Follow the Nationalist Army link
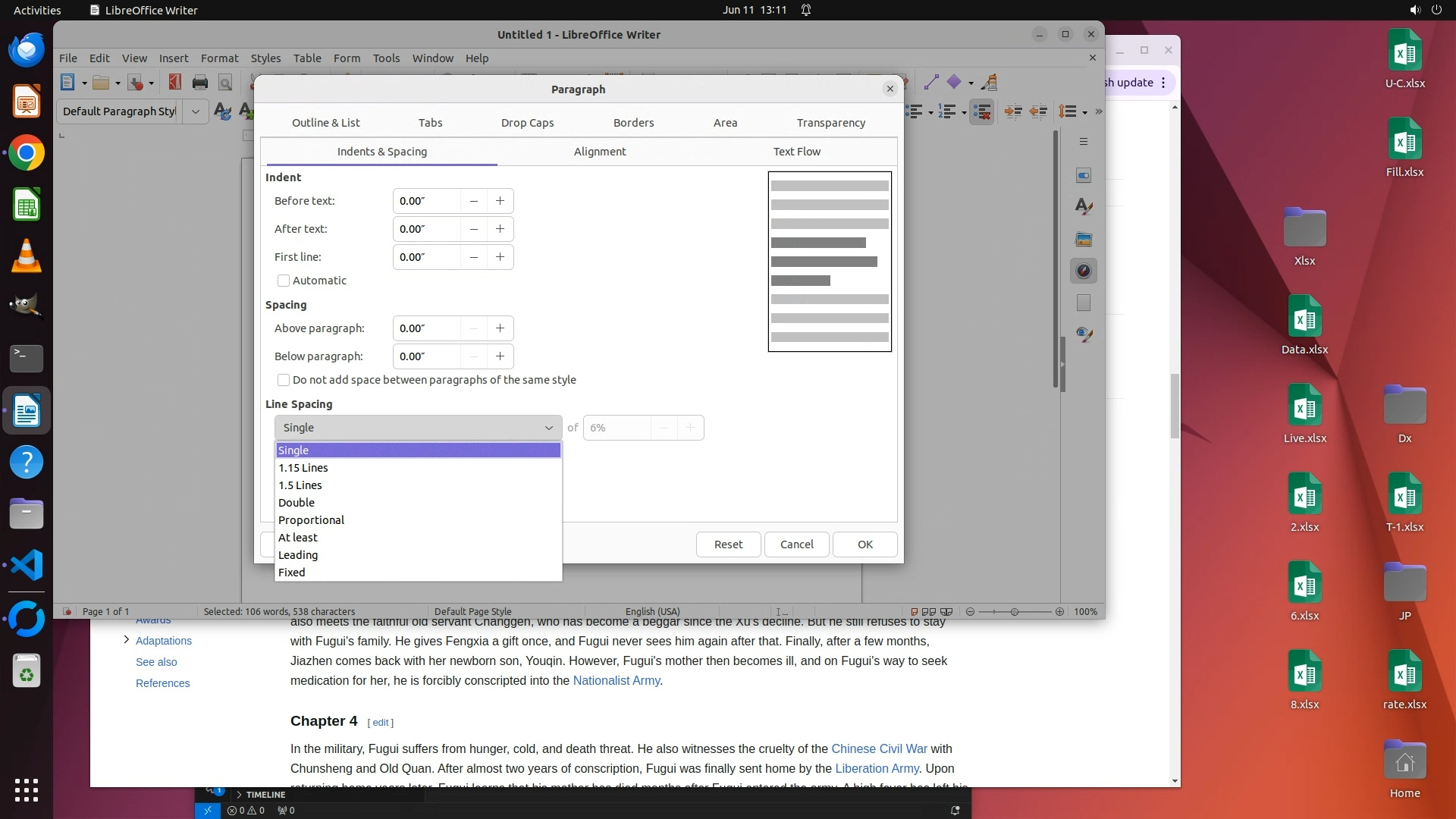 tap(616, 681)
